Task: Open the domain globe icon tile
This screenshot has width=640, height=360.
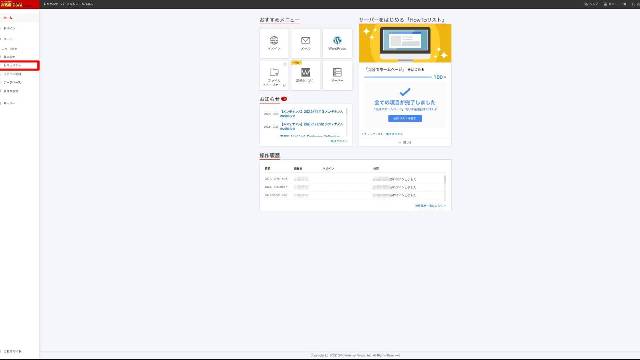Action: [x=274, y=43]
